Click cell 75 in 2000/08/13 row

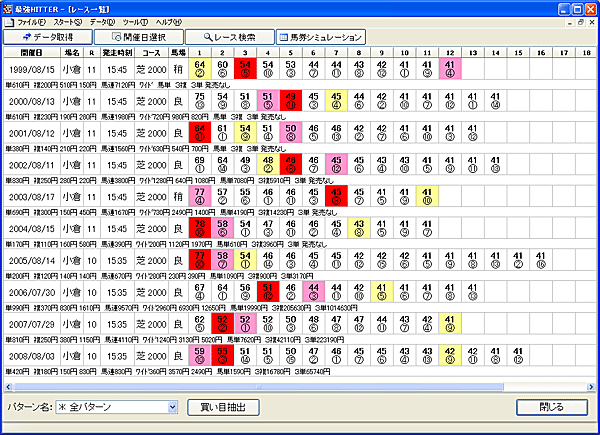tap(199, 101)
